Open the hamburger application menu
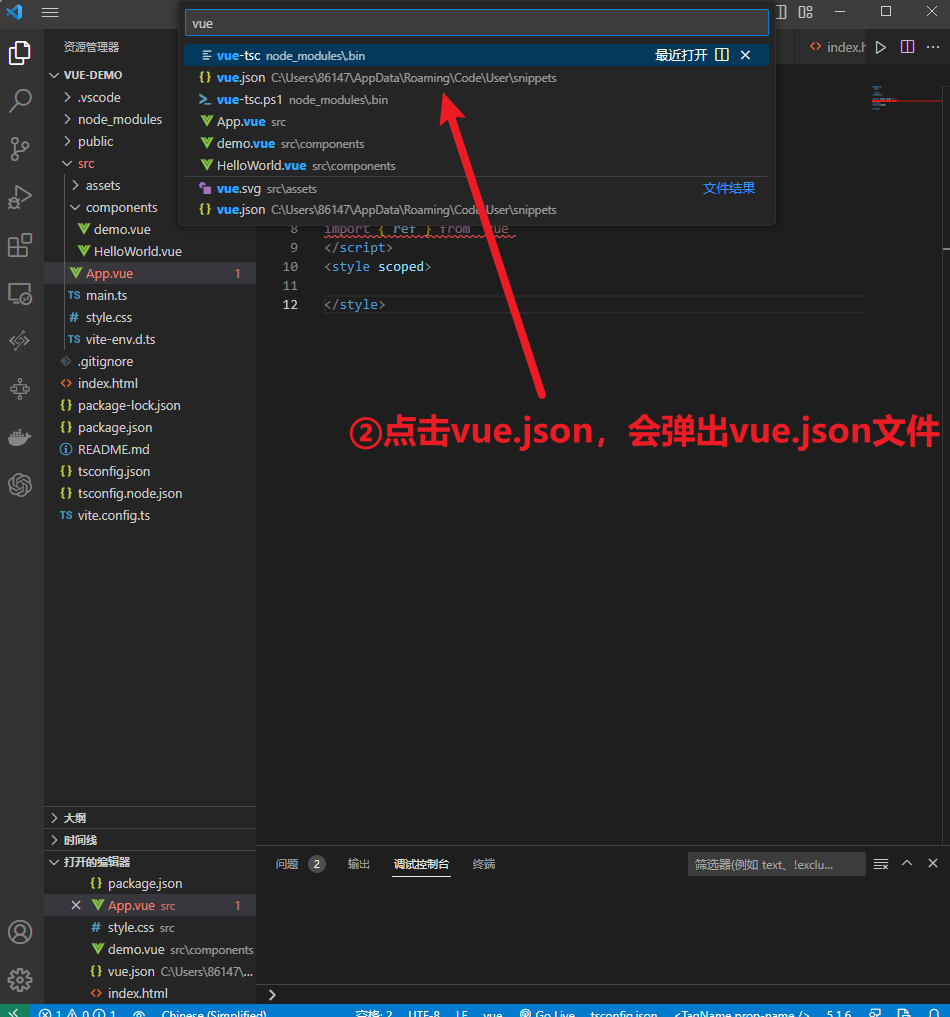Viewport: 950px width, 1017px height. [50, 12]
